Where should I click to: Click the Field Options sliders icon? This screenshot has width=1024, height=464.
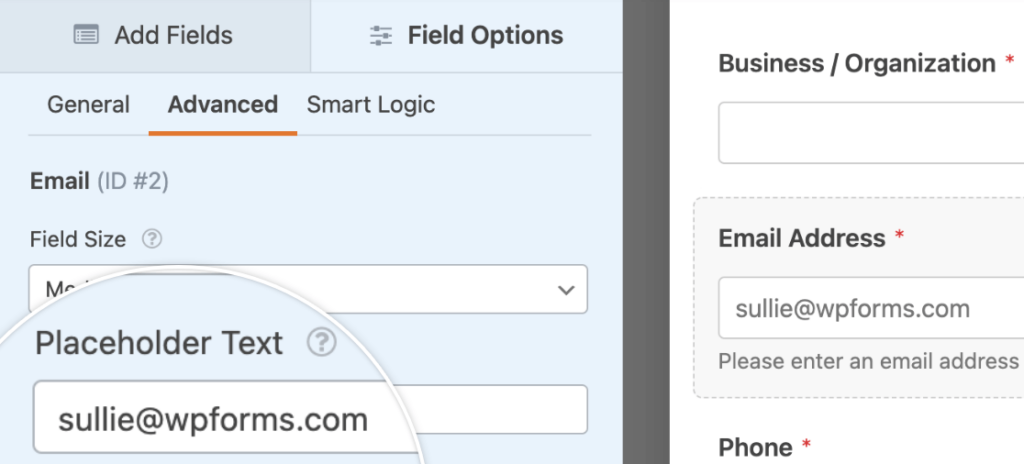tap(381, 35)
